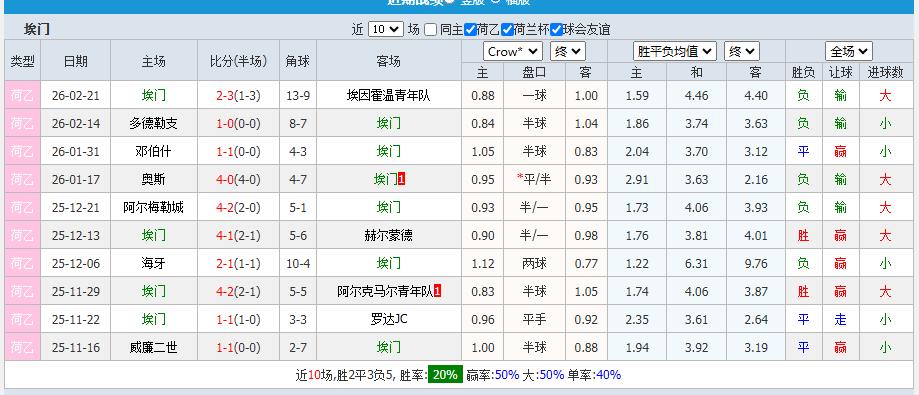Open the recent matches count dropdown showing 10
Screen dimensions: 919x395
[x=386, y=29]
